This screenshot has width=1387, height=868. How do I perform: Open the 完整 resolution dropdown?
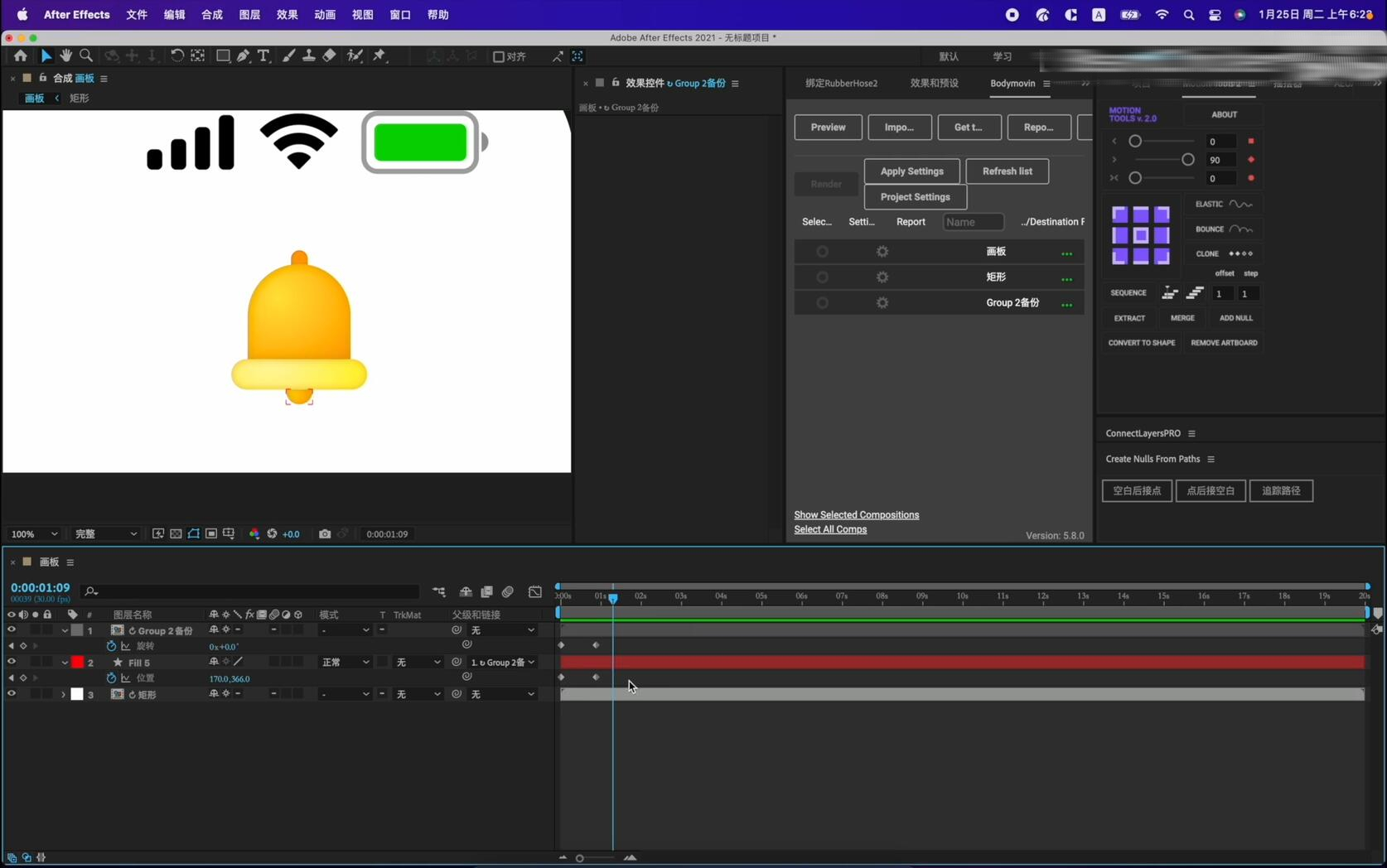[105, 534]
